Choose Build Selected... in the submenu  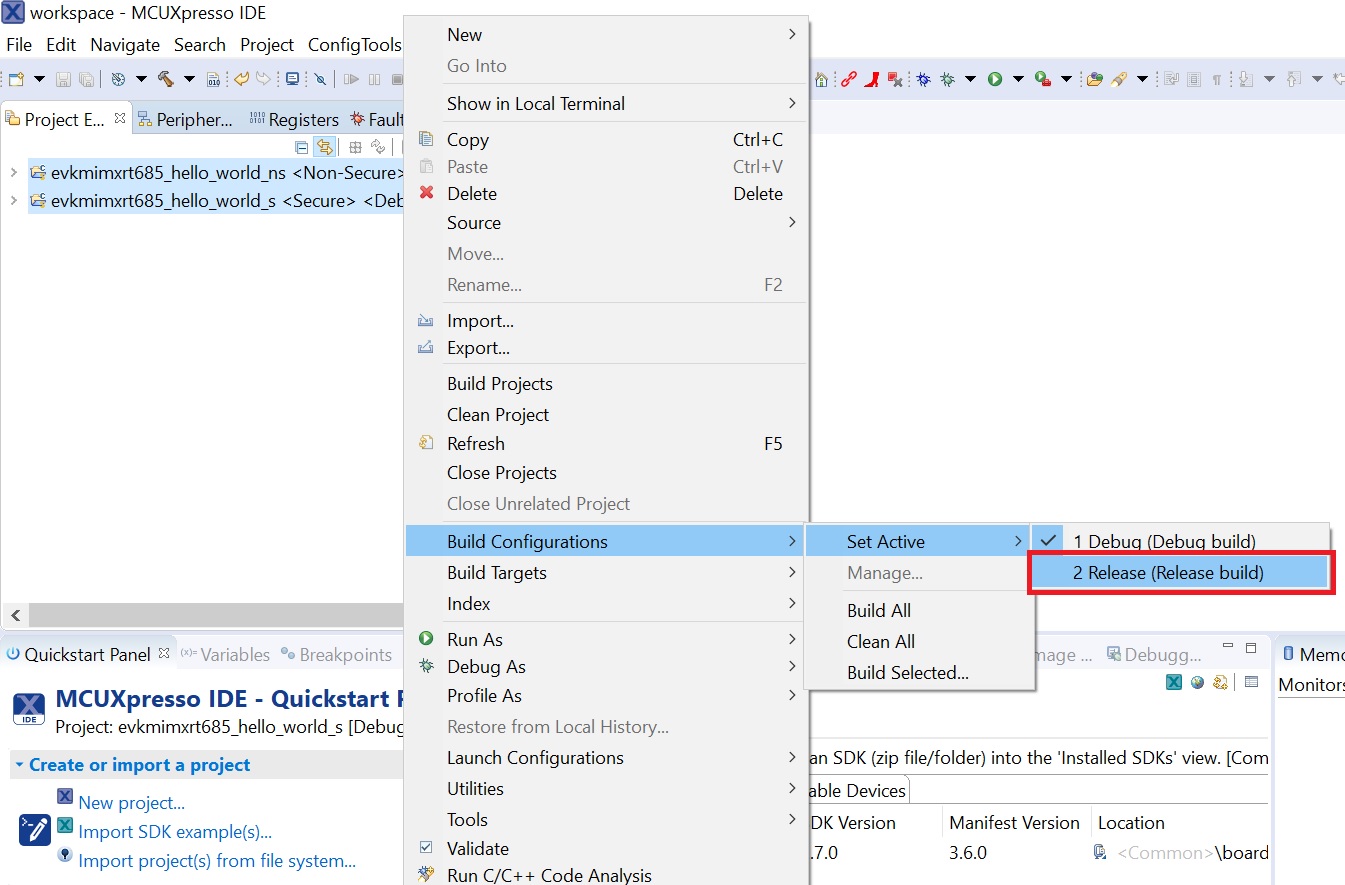coord(919,673)
